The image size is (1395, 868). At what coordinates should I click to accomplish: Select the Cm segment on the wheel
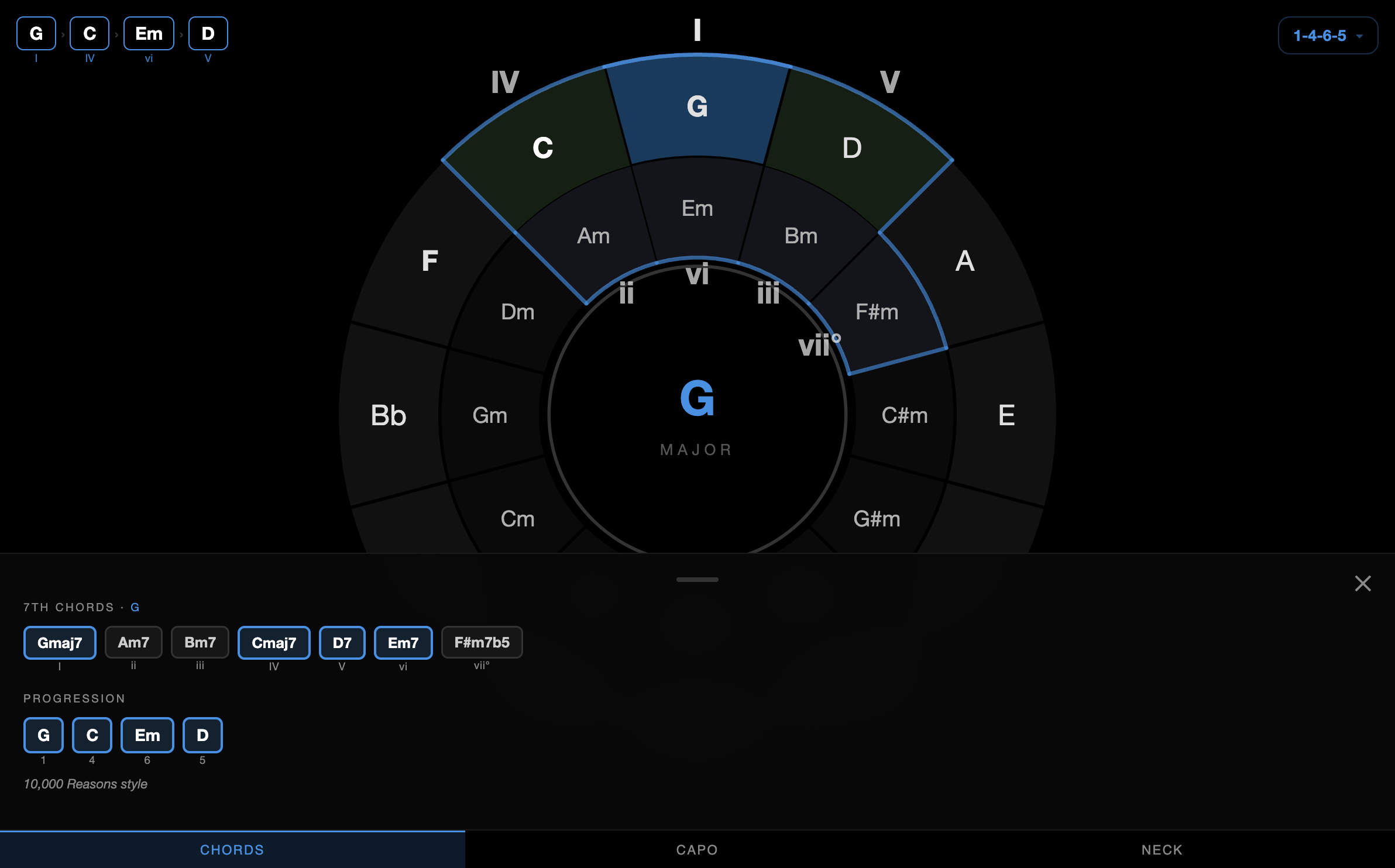[518, 519]
